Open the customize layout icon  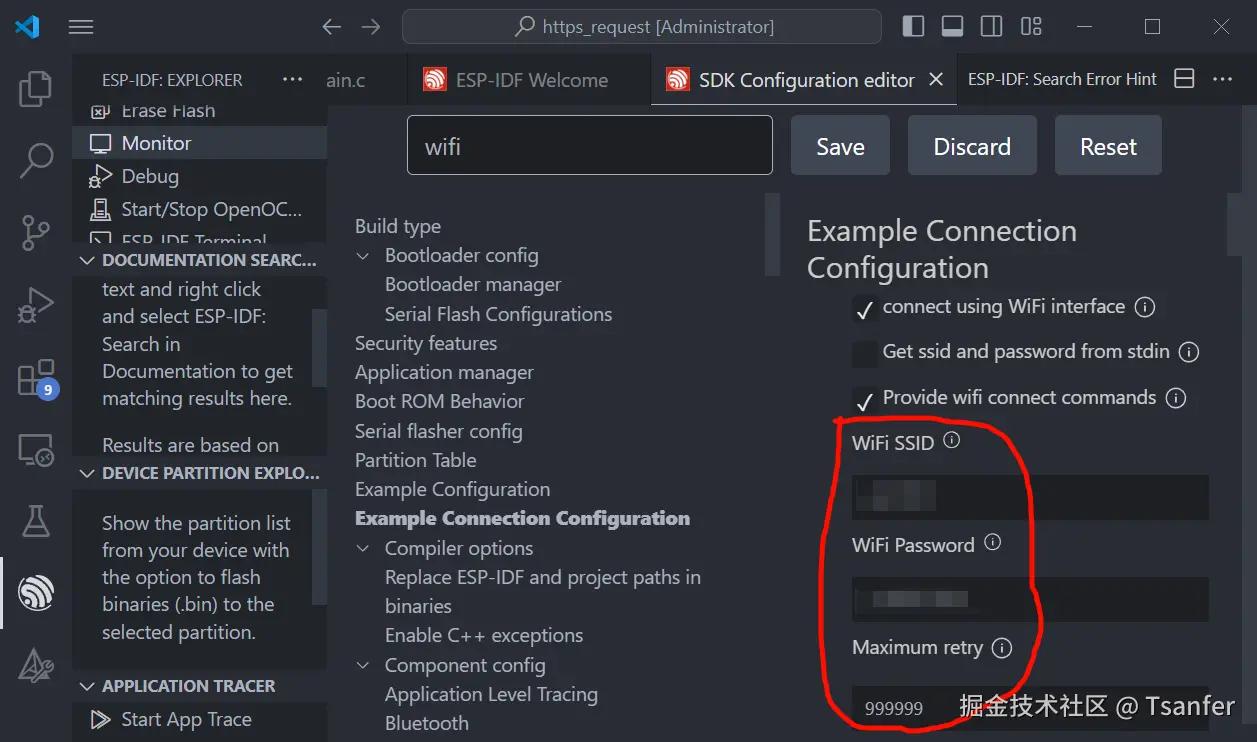tap(1031, 27)
